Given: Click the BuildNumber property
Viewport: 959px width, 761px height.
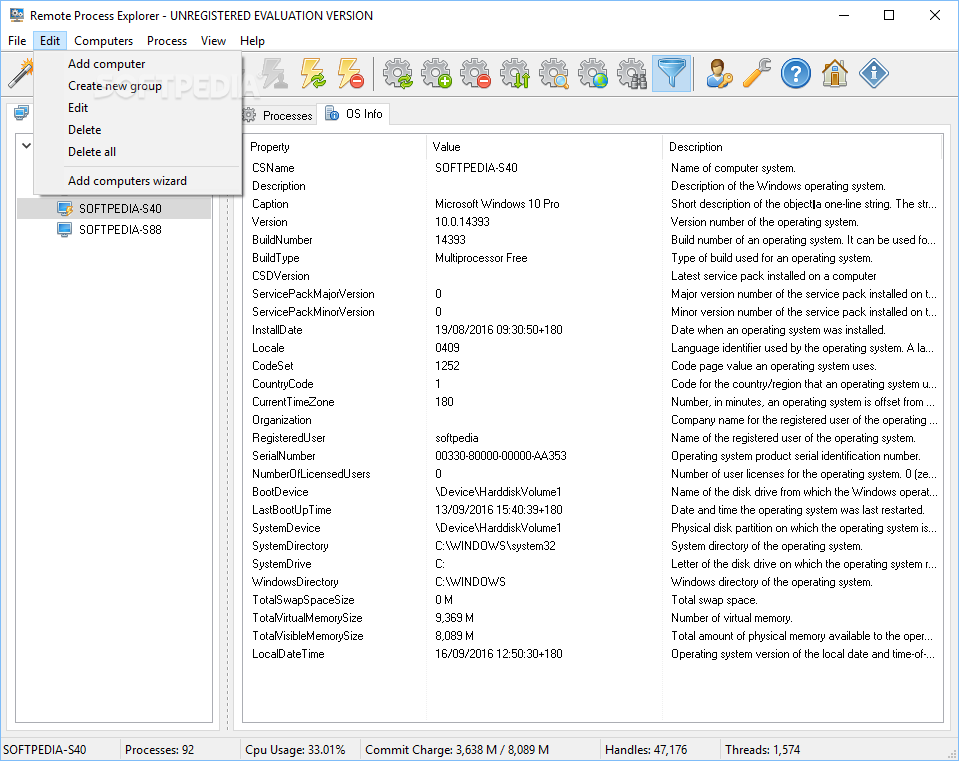Looking at the screenshot, I should point(282,240).
